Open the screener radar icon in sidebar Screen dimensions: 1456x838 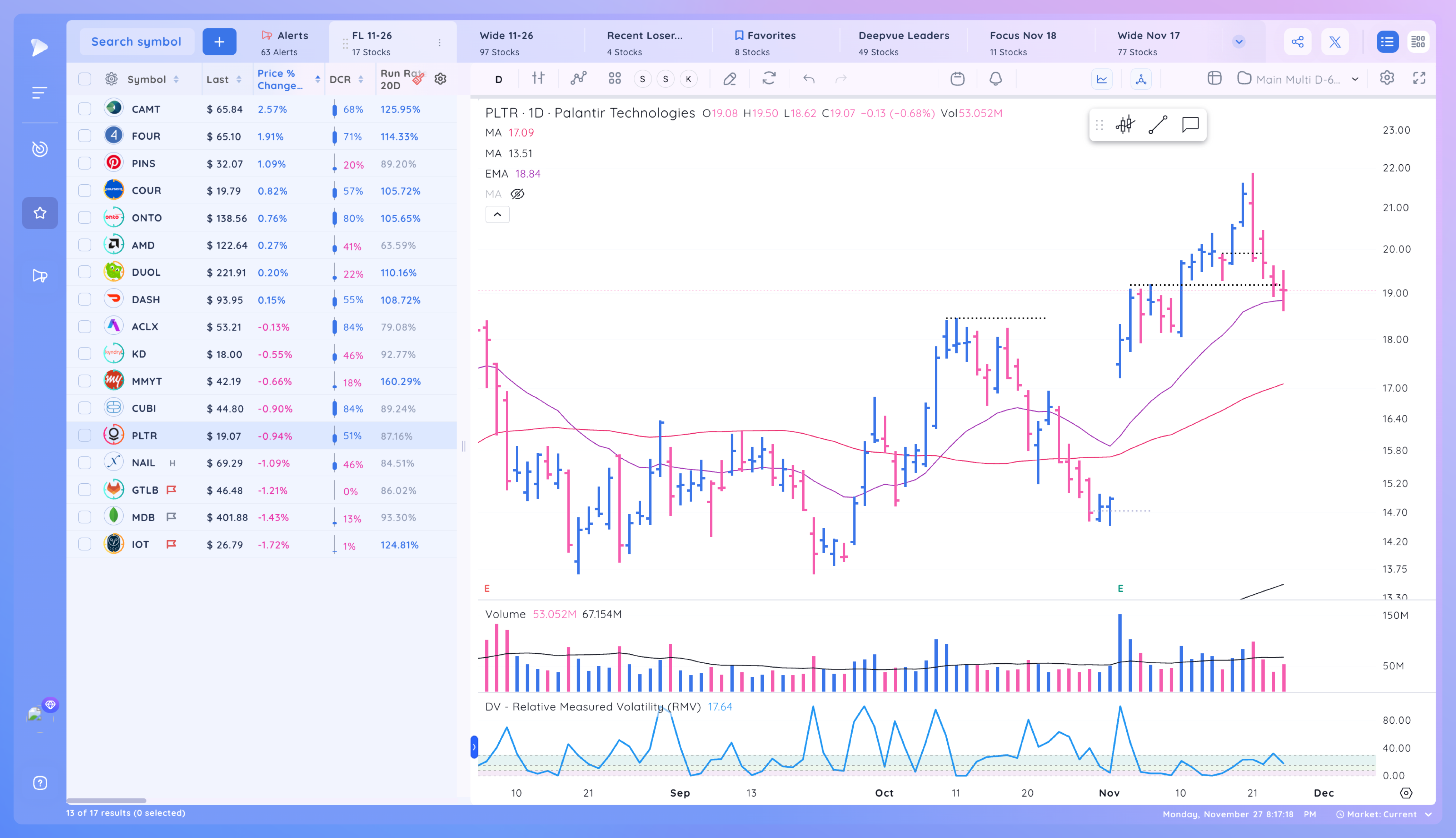pos(39,149)
